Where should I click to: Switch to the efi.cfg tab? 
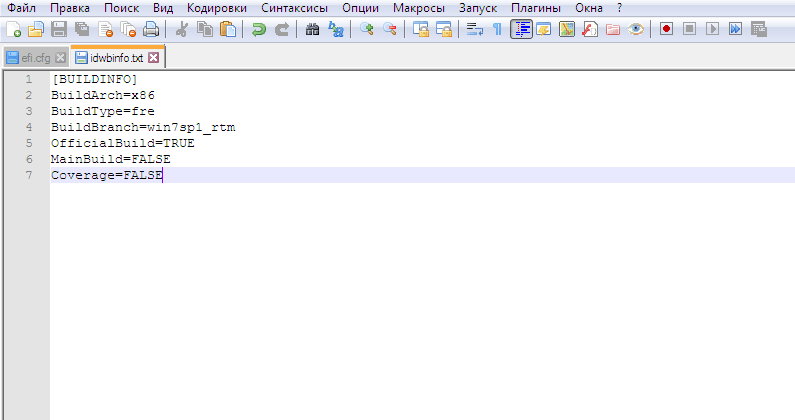pos(35,58)
